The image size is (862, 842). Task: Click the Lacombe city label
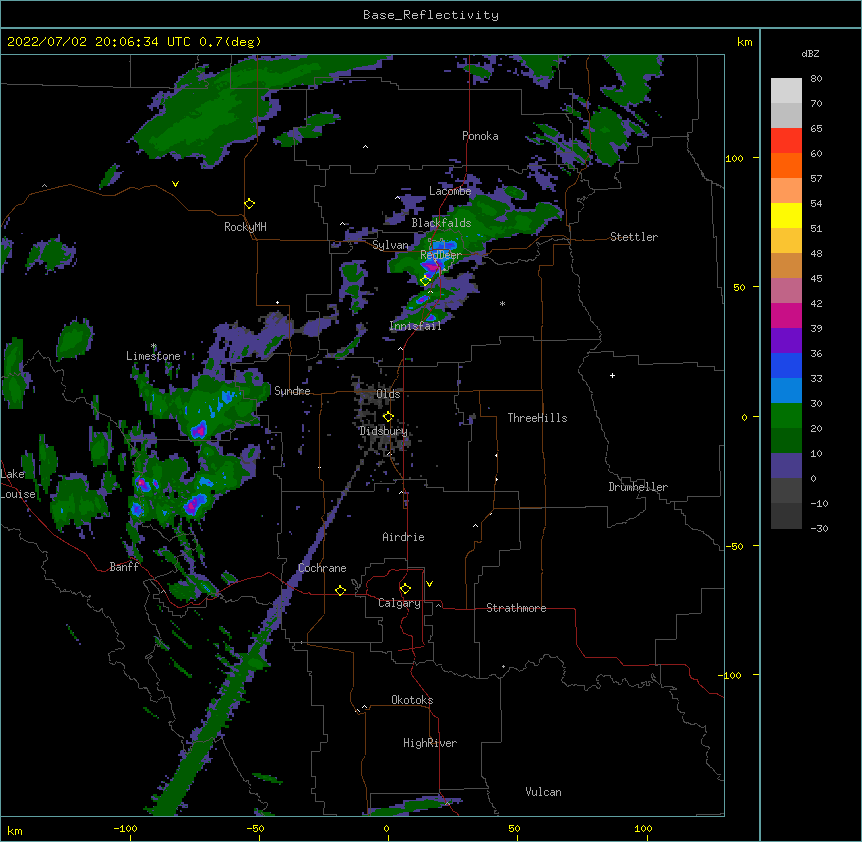[450, 191]
